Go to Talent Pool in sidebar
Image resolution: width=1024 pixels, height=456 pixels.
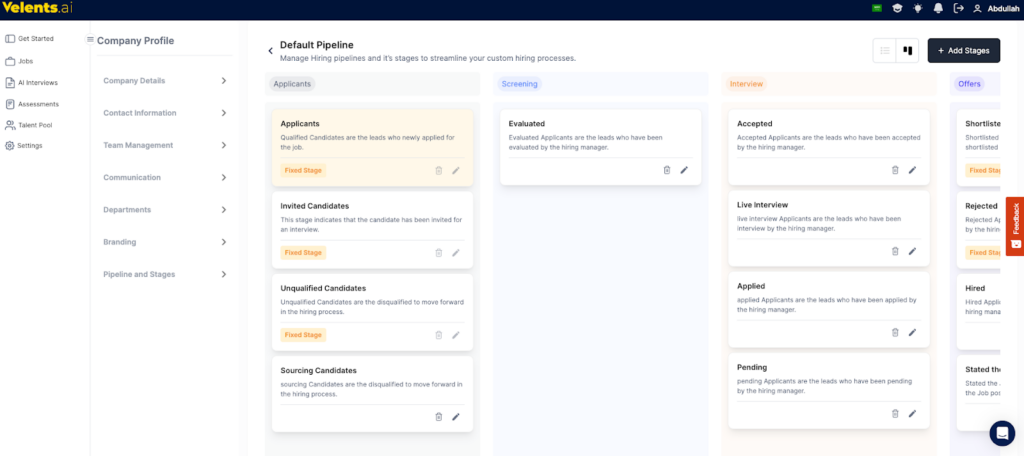point(35,125)
